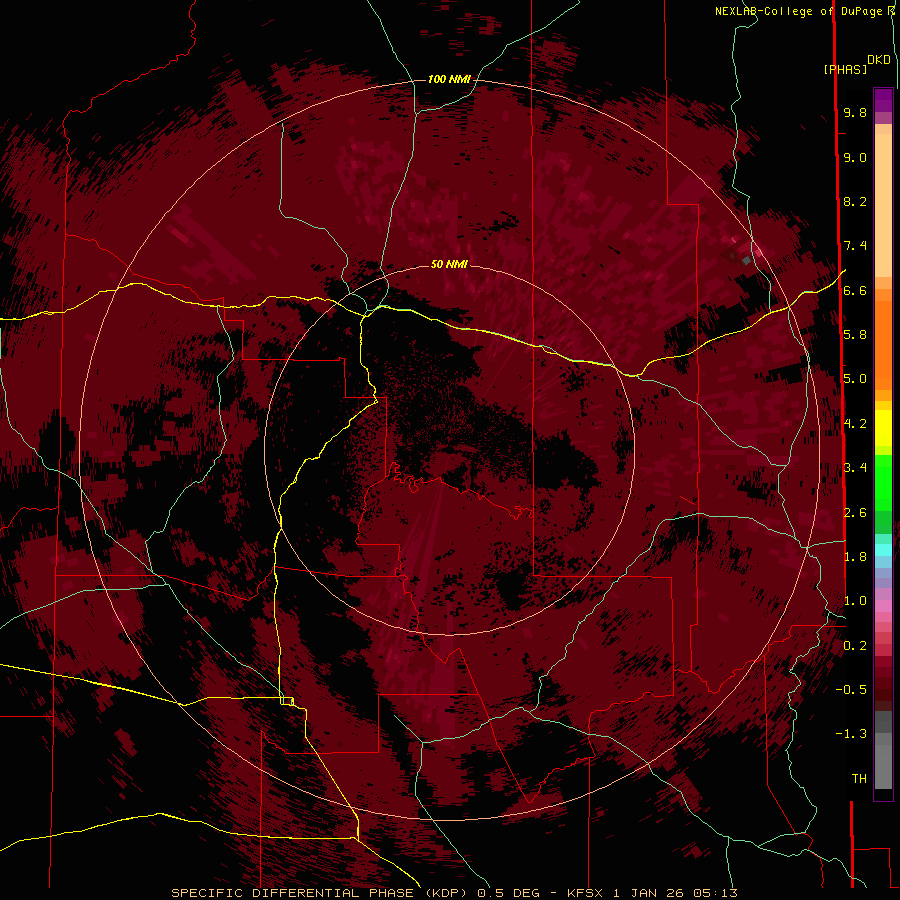Click the 2.6 legend value
The image size is (900, 900).
click(x=855, y=513)
